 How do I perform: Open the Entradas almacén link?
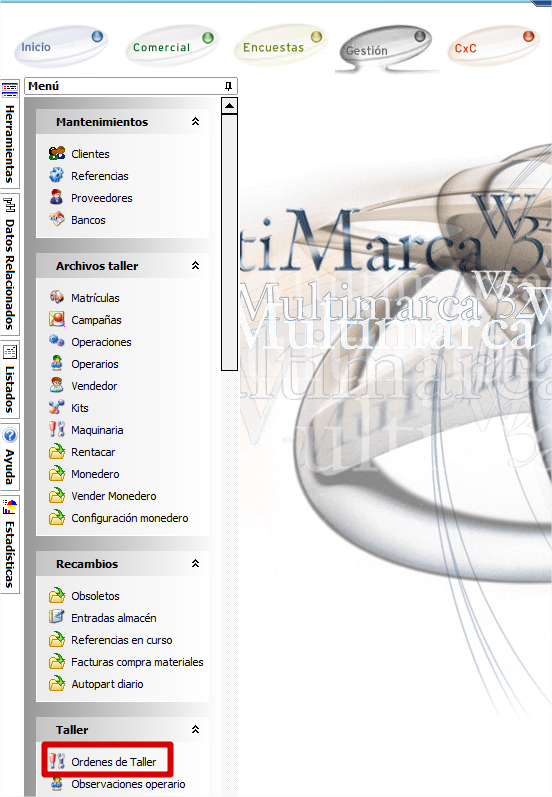(x=114, y=618)
